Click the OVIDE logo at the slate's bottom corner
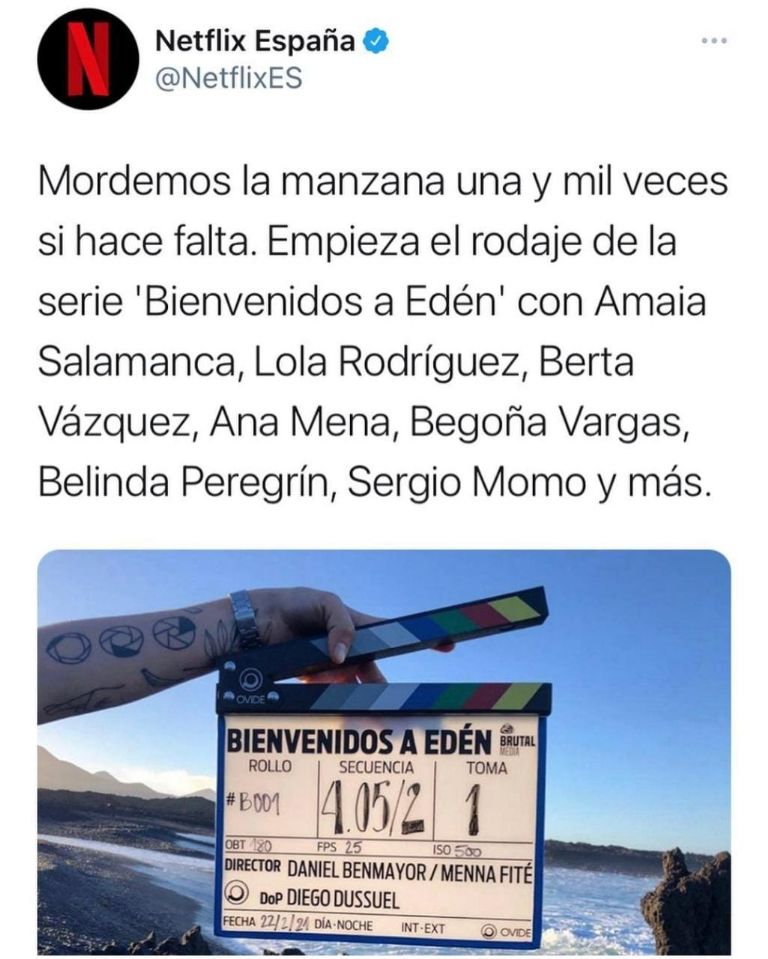 pyautogui.click(x=506, y=931)
